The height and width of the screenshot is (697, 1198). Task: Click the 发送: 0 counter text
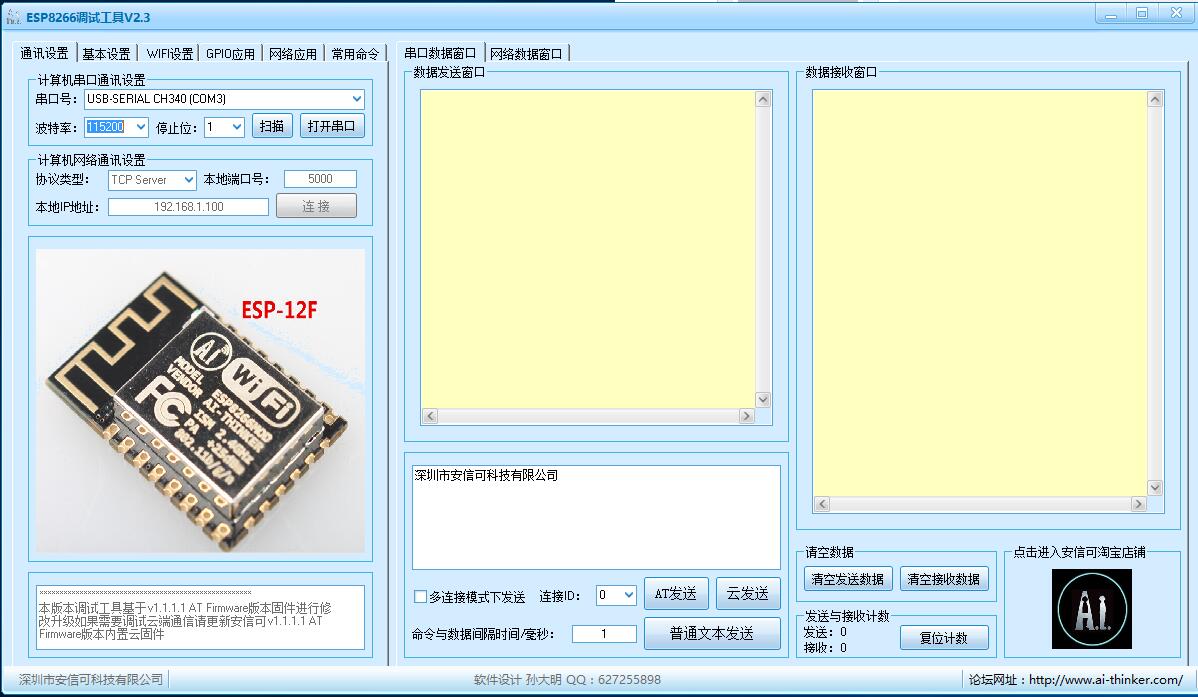825,632
